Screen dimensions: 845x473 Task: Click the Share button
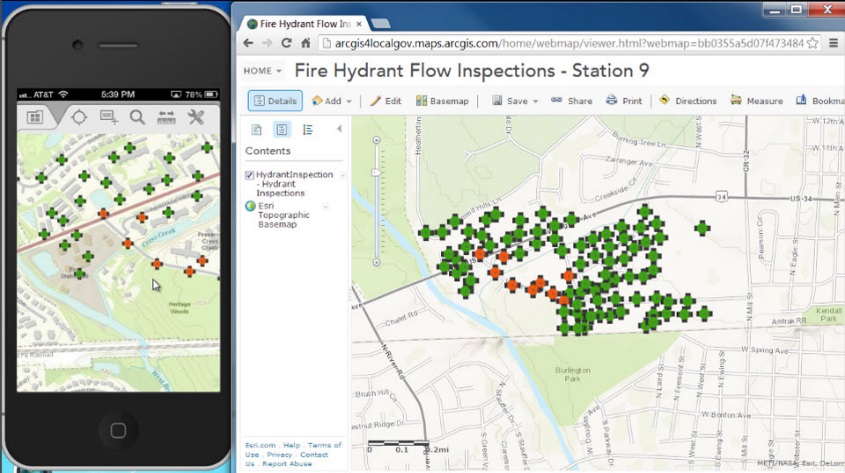click(x=572, y=101)
